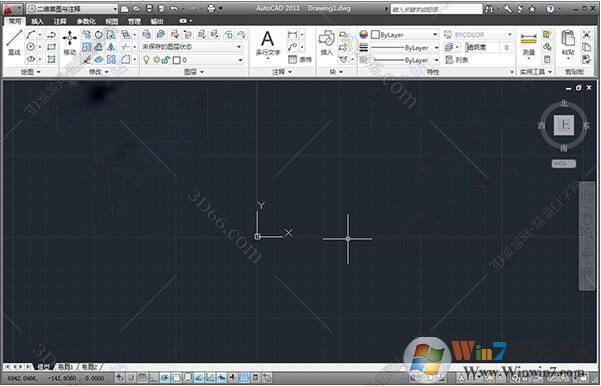Switch to the 输出 ribbon tab
The image size is (601, 386).
pos(157,21)
